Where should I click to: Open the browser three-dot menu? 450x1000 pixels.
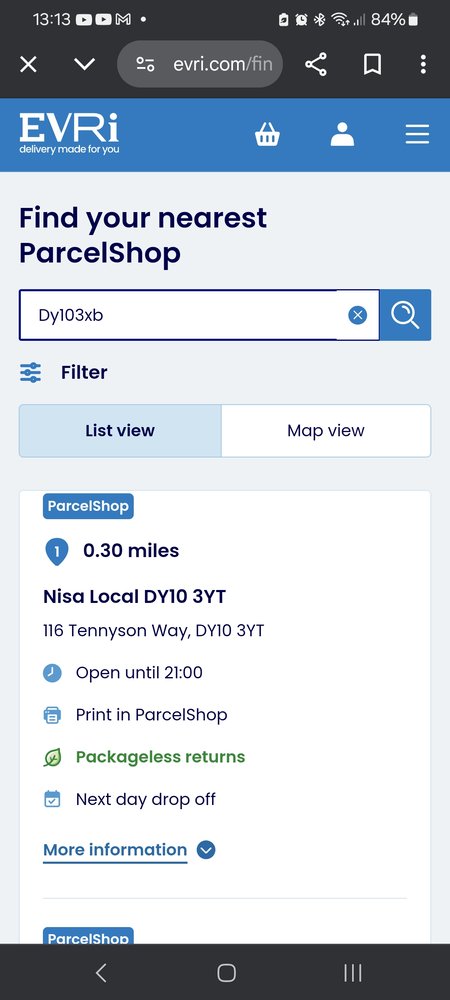423,64
